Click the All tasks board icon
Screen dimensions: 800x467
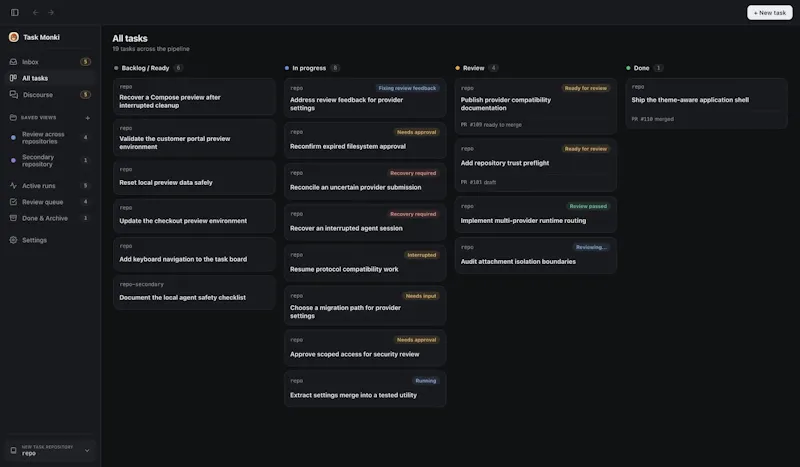coord(13,78)
